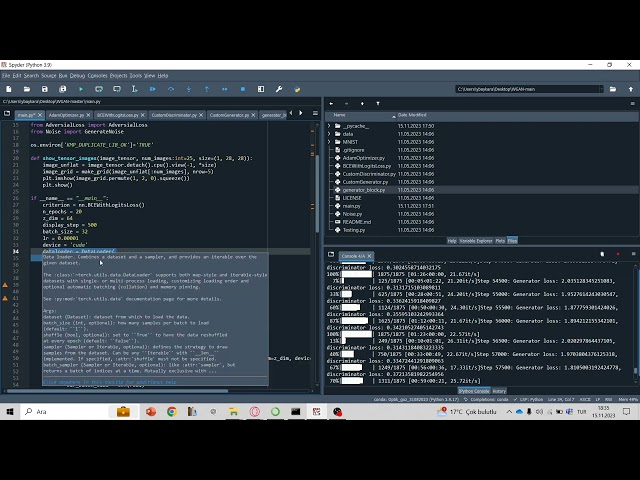Click the debugger step-over icon
Image resolution: width=640 pixels, height=480 pixels.
(x=171, y=89)
